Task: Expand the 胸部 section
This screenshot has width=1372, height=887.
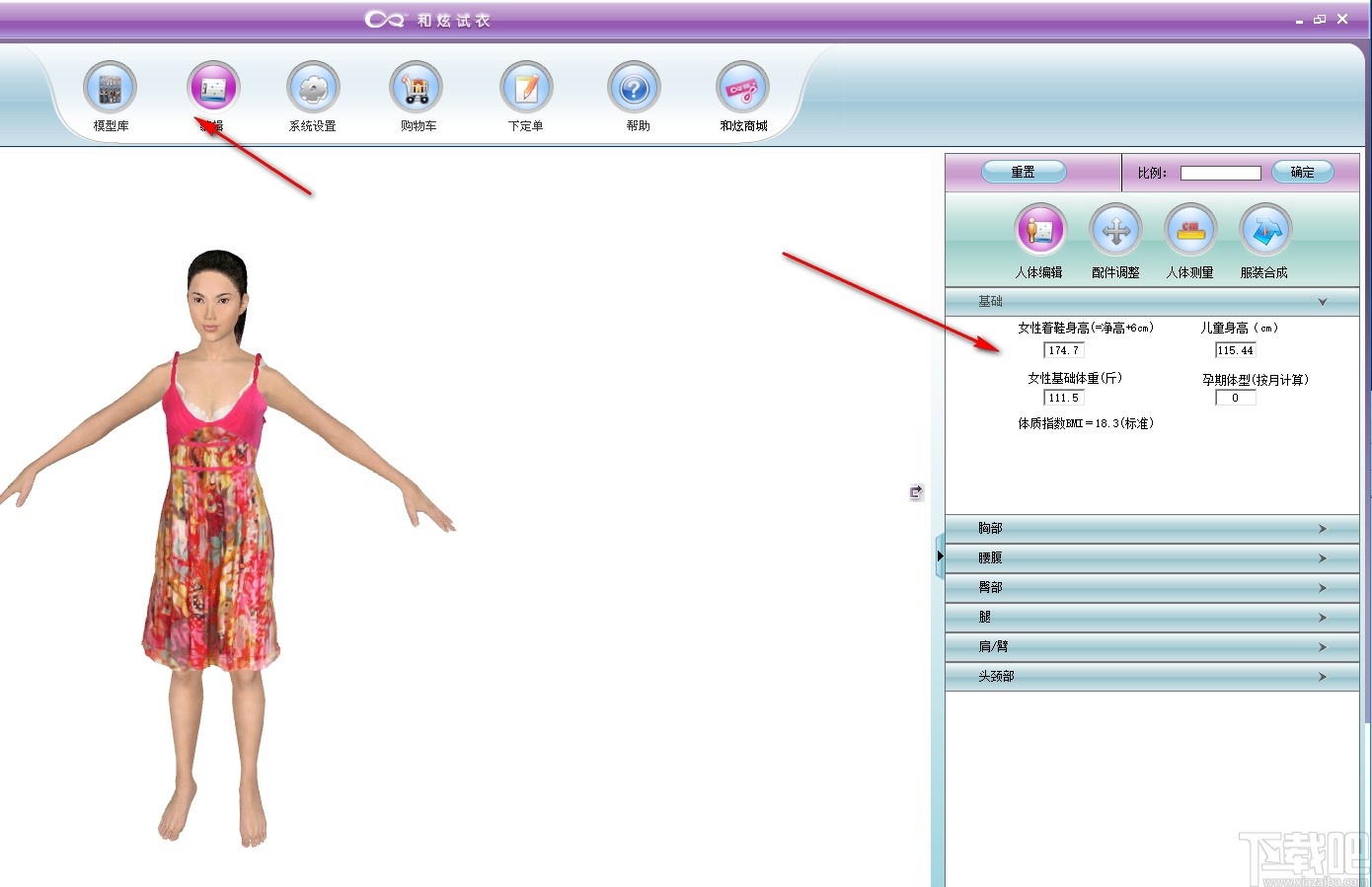Action: pyautogui.click(x=1152, y=529)
